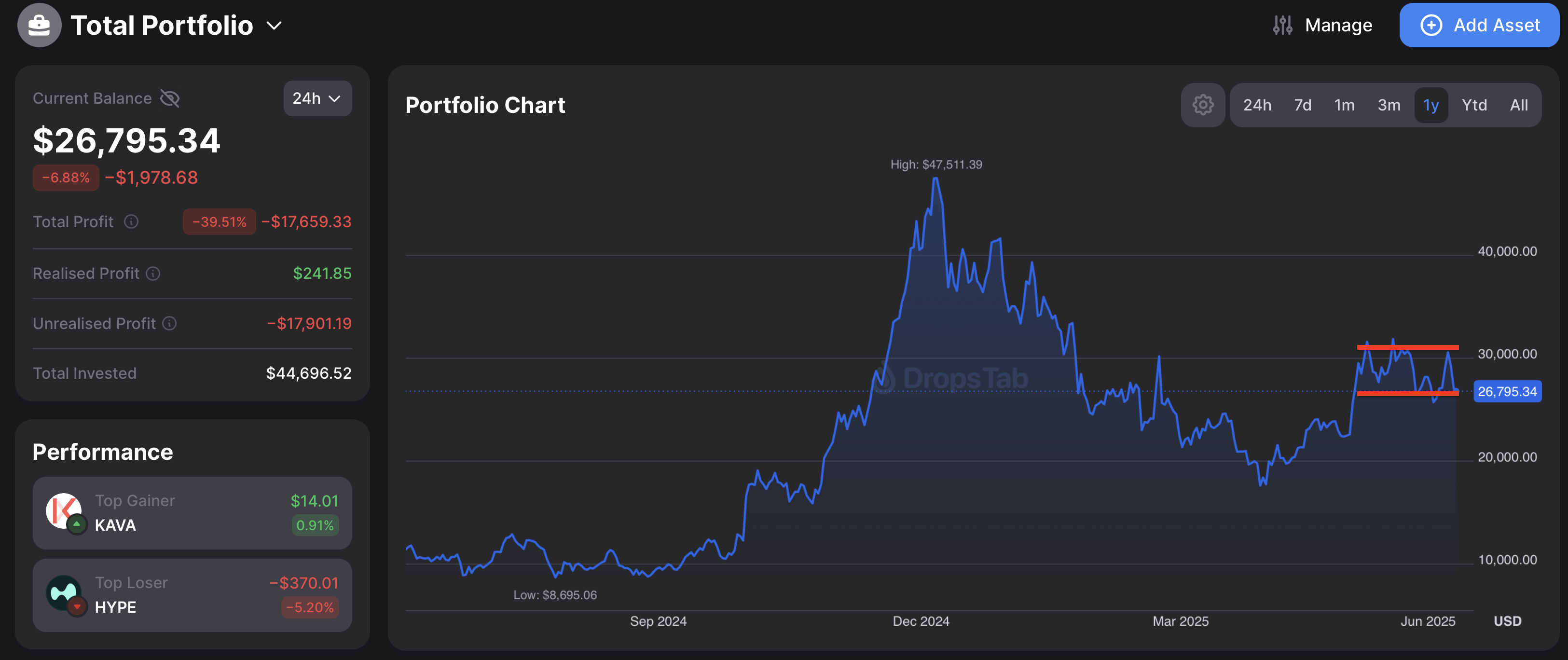This screenshot has width=1568, height=660.
Task: Click the Top Loser HYPE card
Action: point(193,595)
